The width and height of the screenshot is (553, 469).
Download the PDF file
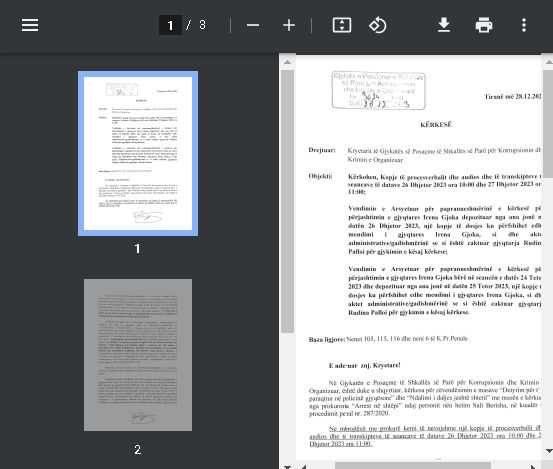coord(444,25)
